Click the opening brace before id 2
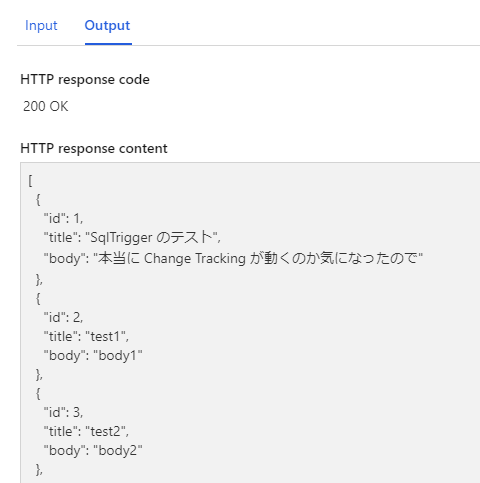 [x=38, y=299]
